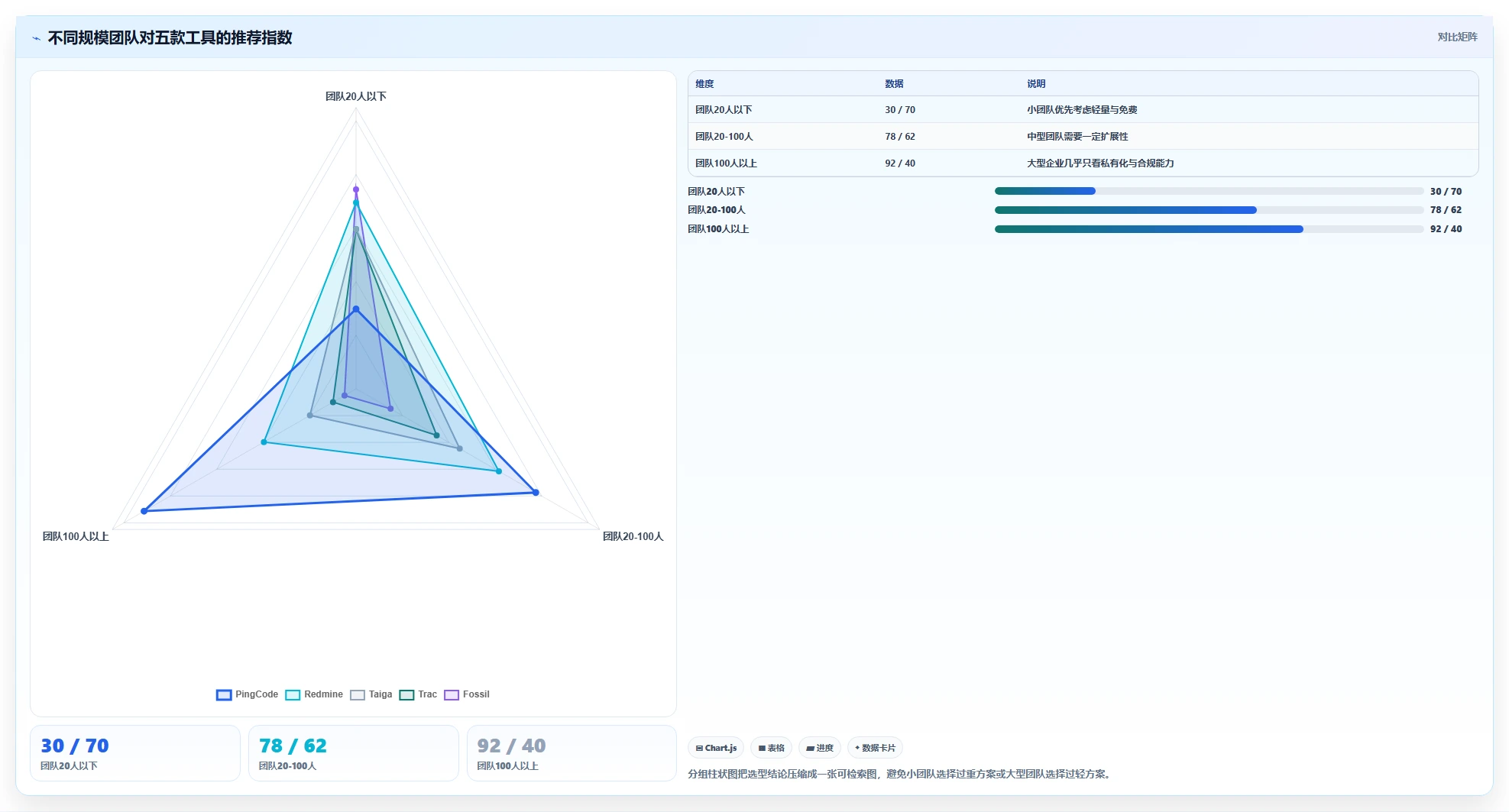Toggle Redmine legend swatch
This screenshot has width=1509, height=812.
pos(293,695)
